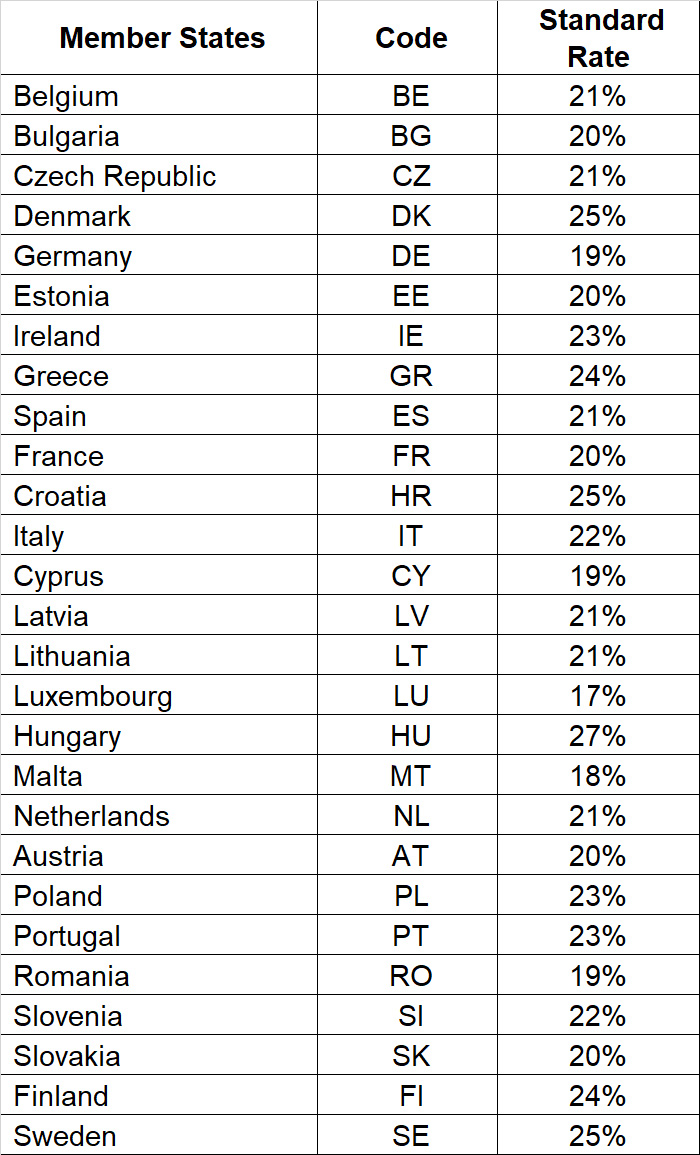The height and width of the screenshot is (1155, 700).
Task: Select the MT code cell
Action: click(x=411, y=776)
